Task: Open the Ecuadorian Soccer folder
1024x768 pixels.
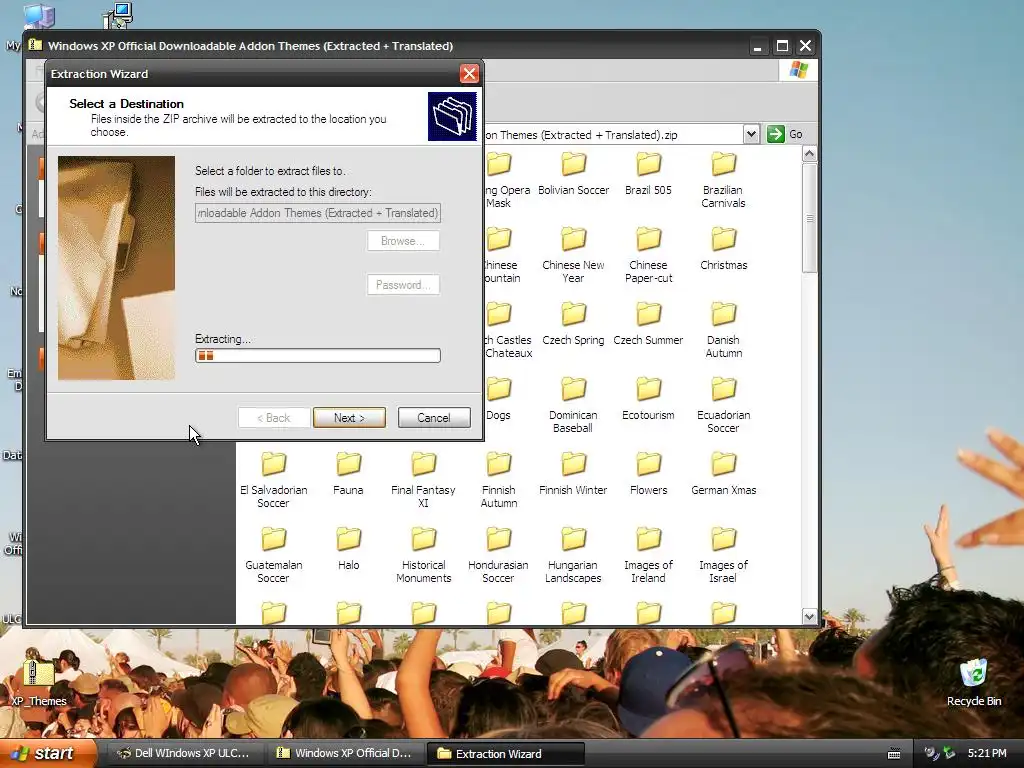Action: point(724,406)
